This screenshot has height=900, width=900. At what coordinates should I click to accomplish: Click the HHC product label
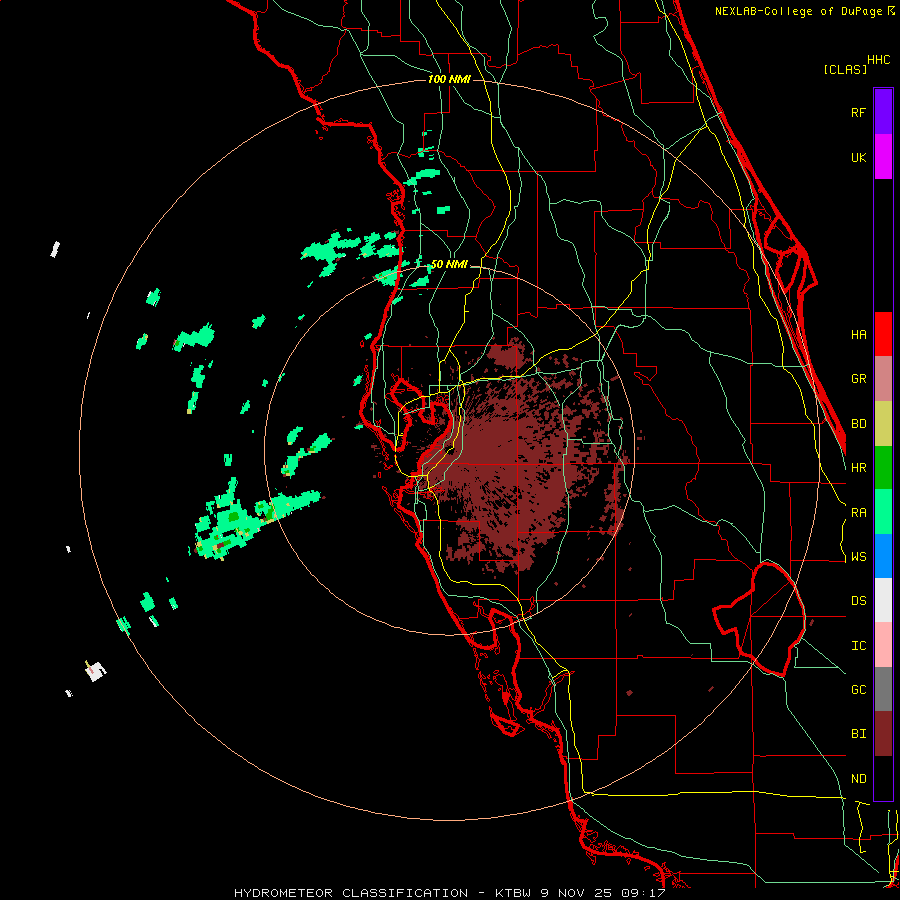click(879, 60)
